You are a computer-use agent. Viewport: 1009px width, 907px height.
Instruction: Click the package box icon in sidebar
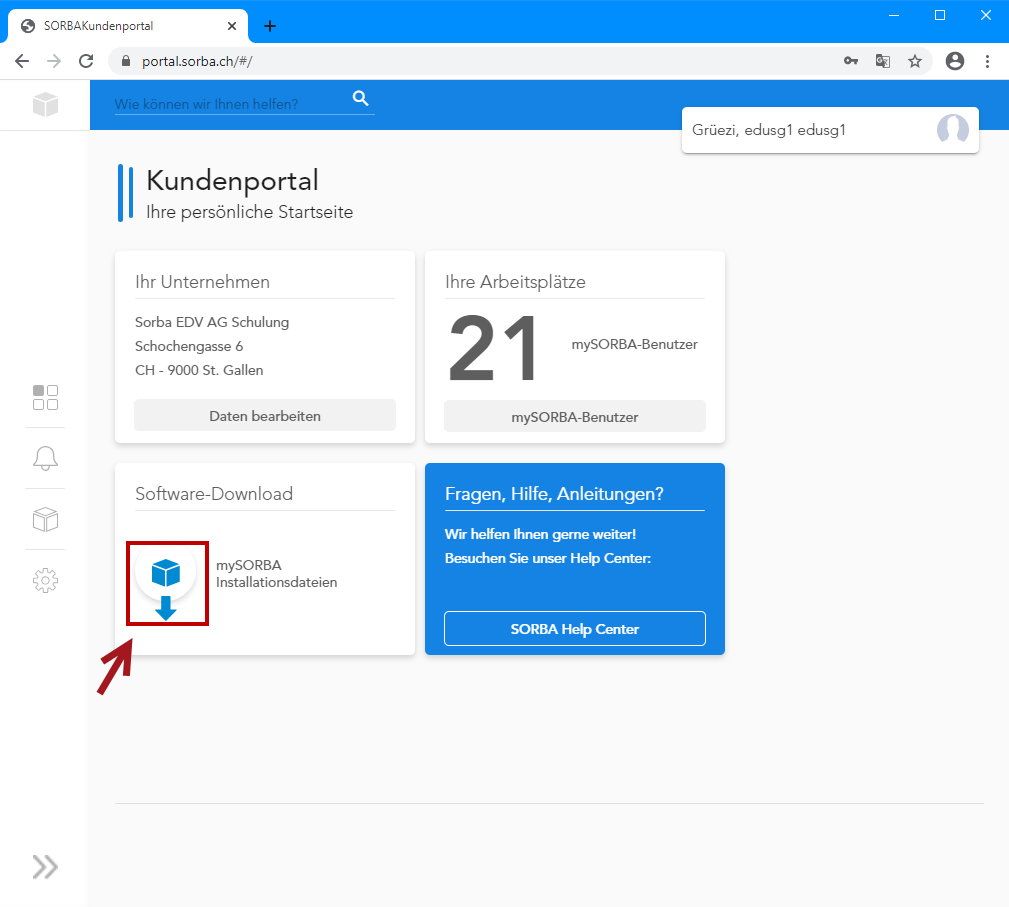pos(45,519)
